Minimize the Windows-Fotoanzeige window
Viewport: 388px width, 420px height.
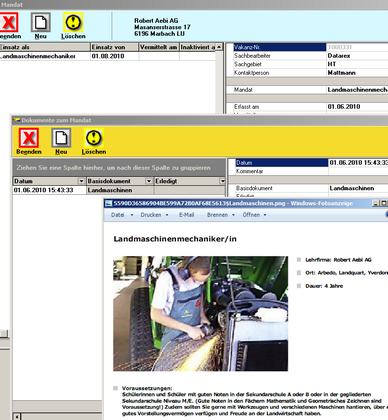[376, 203]
